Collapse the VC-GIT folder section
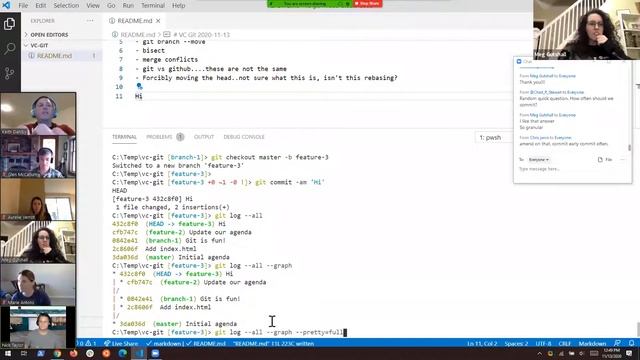This screenshot has width=640, height=360. 39,45
